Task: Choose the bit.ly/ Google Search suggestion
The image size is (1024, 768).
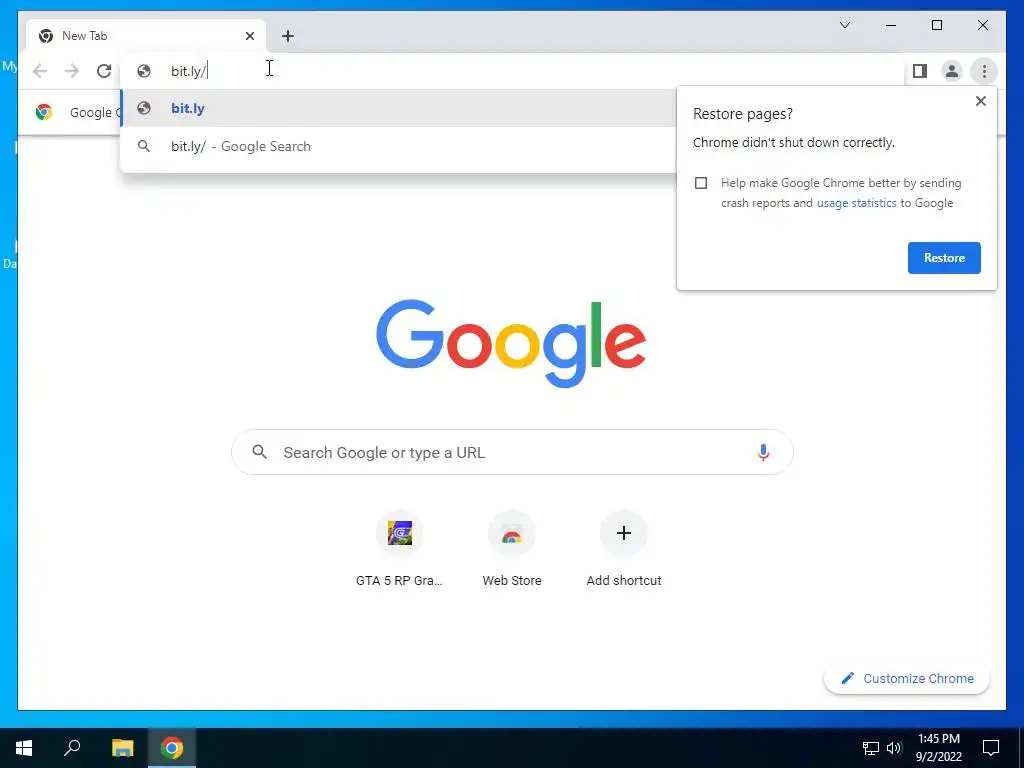Action: [x=398, y=146]
